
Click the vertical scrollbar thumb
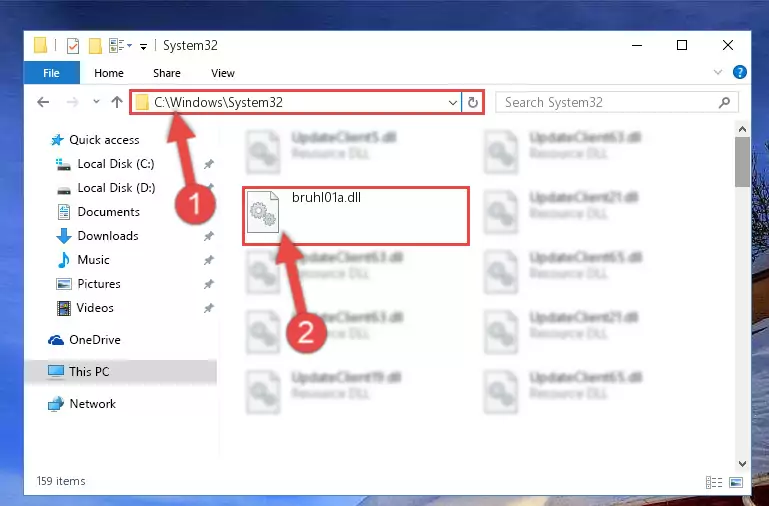[x=742, y=162]
